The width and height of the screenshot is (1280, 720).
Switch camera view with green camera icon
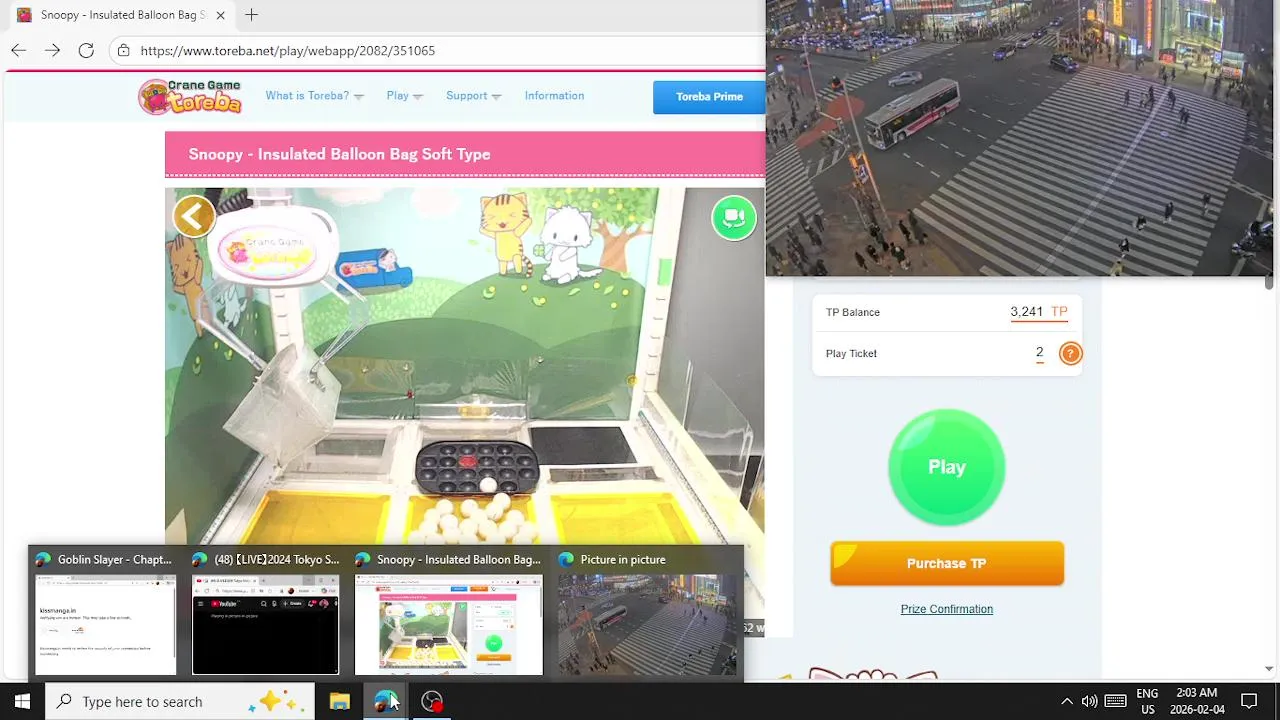(x=734, y=218)
